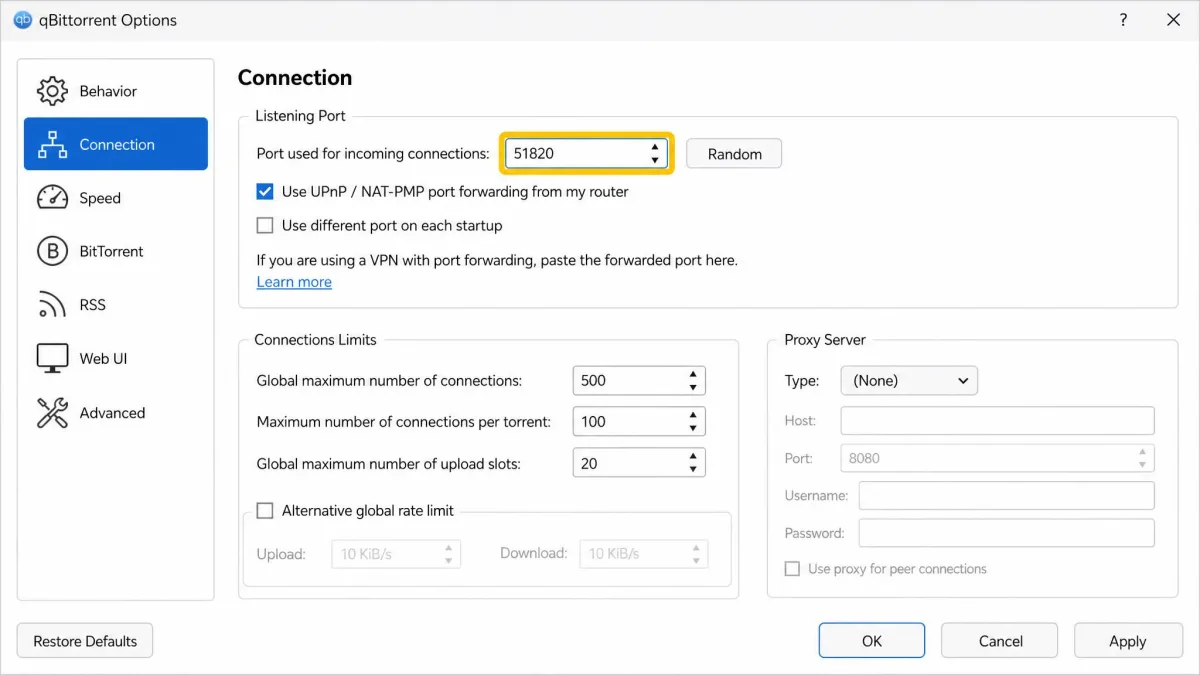Increase maximum connections per torrent
1200x675 pixels.
(x=693, y=415)
